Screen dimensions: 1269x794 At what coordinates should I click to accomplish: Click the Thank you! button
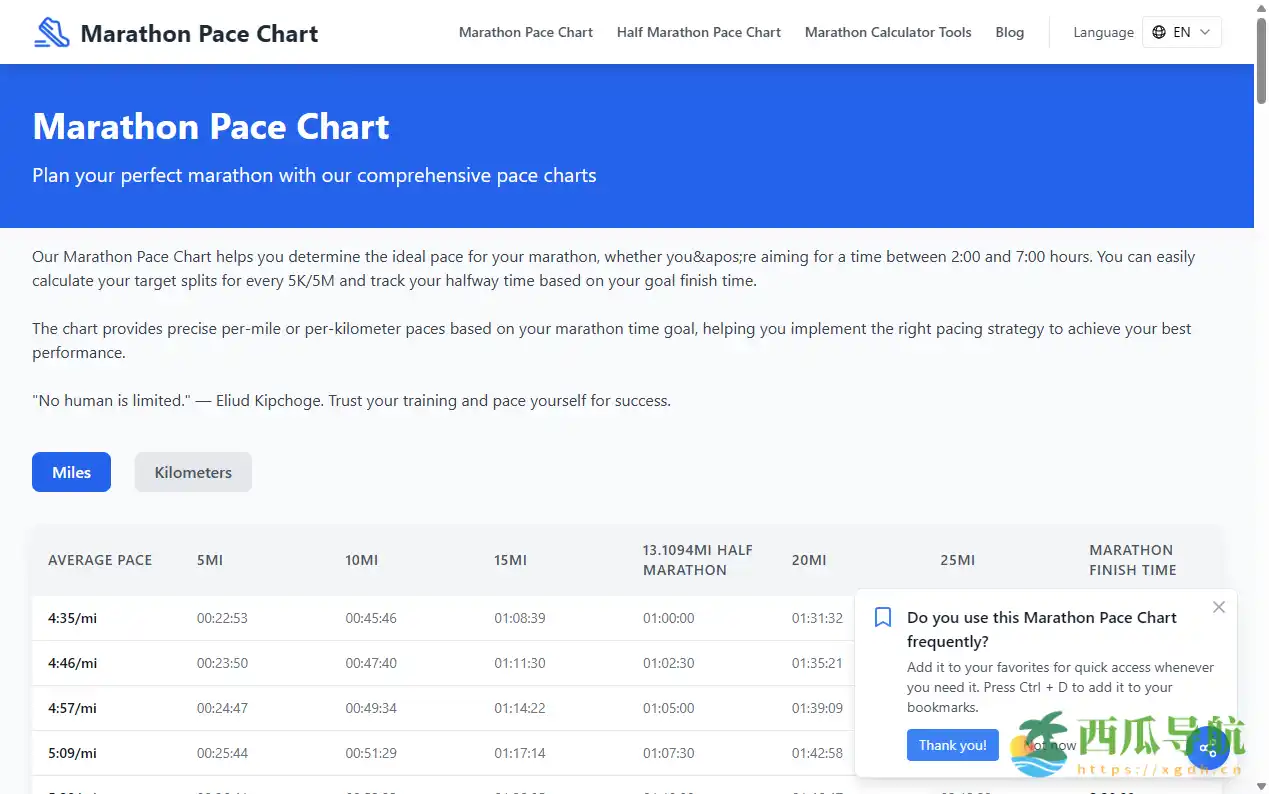tap(952, 745)
